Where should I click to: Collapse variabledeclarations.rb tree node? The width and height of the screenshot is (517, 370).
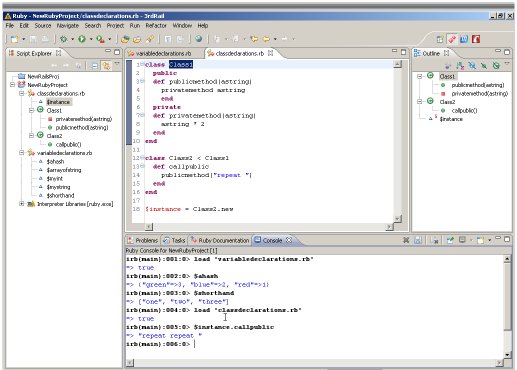(x=22, y=153)
